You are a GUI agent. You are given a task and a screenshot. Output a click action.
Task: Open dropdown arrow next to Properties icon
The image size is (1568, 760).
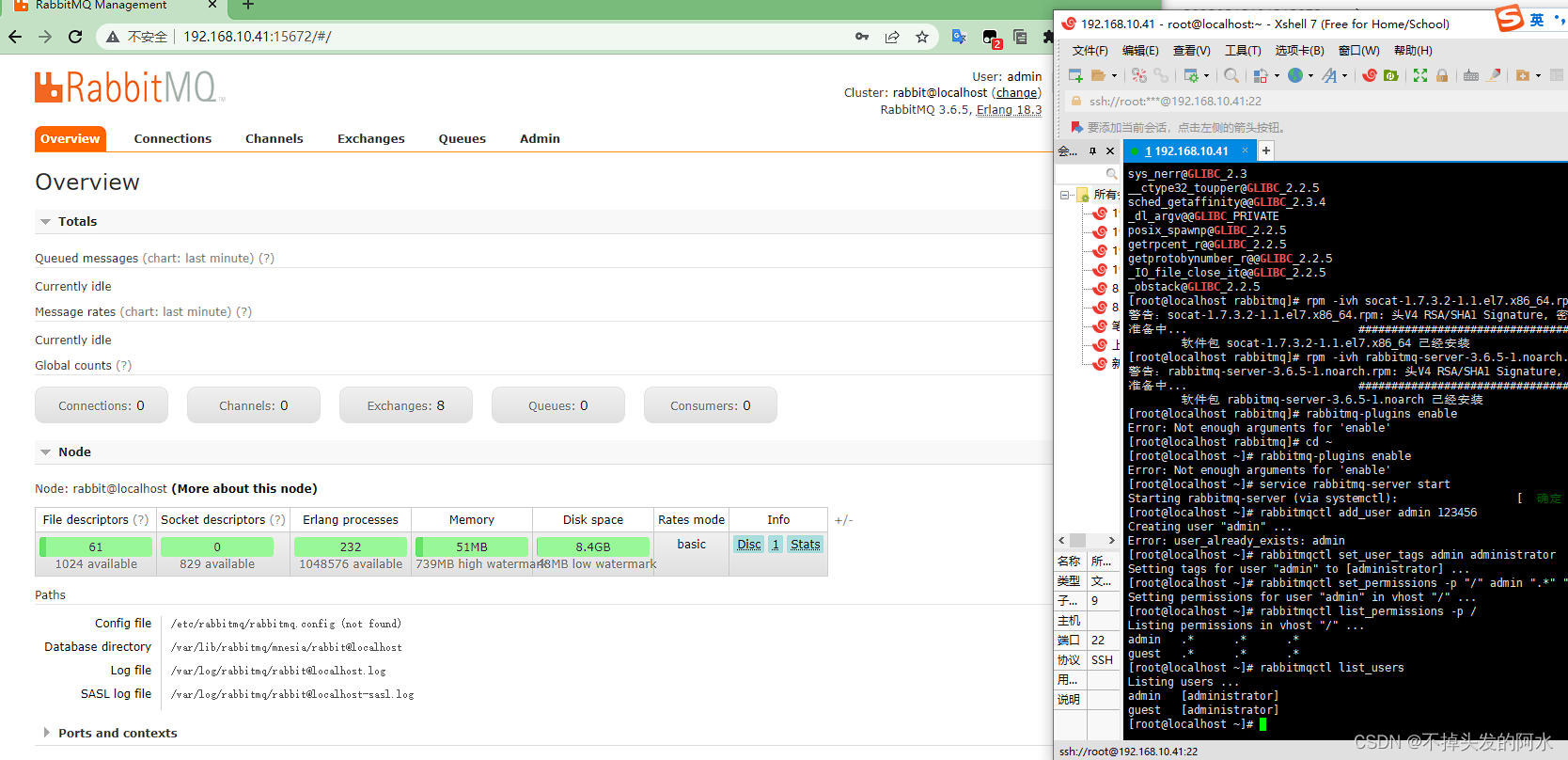point(1206,76)
